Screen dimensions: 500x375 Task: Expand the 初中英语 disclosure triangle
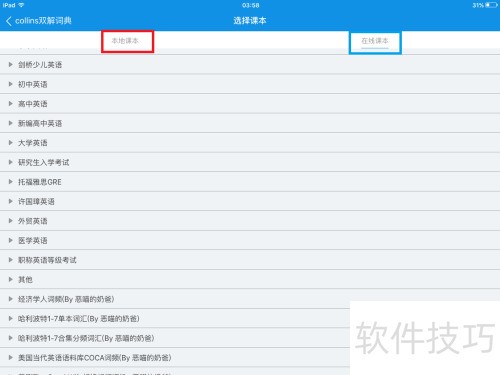click(11, 84)
